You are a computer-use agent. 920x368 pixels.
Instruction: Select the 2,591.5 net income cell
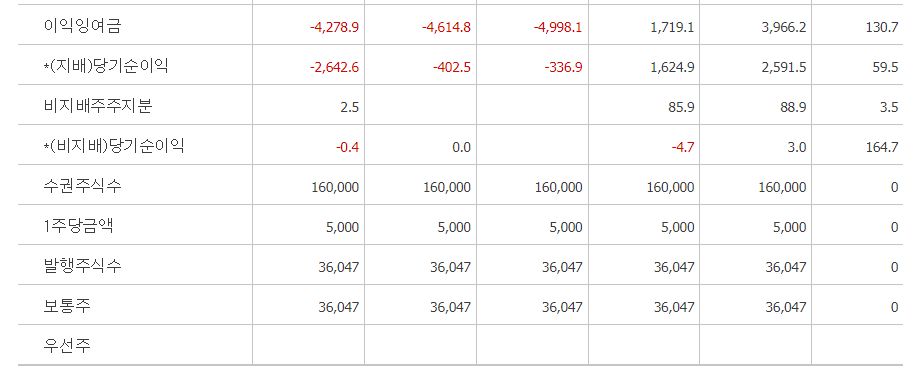pyautogui.click(x=784, y=67)
